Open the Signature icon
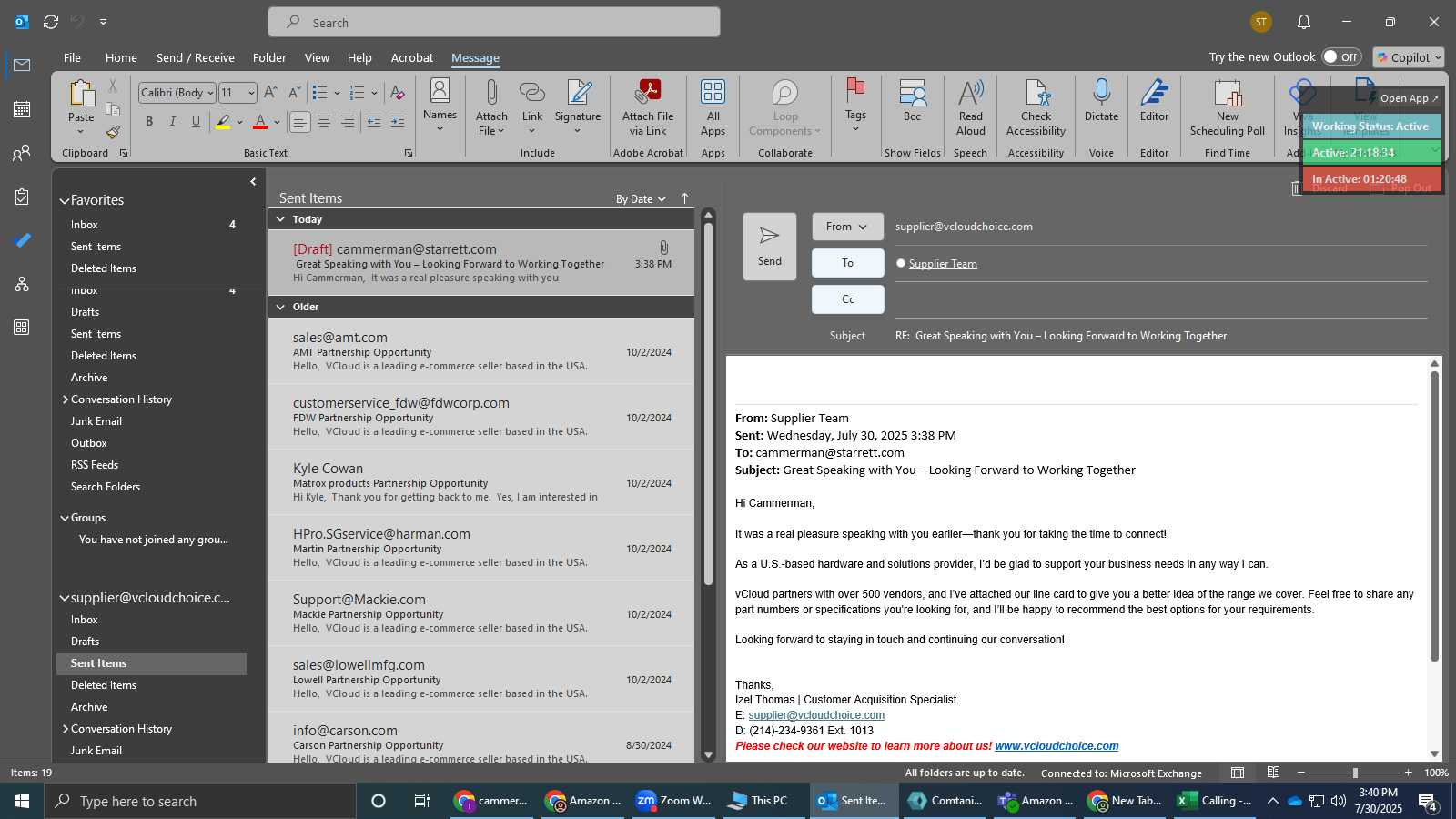 coord(579,93)
